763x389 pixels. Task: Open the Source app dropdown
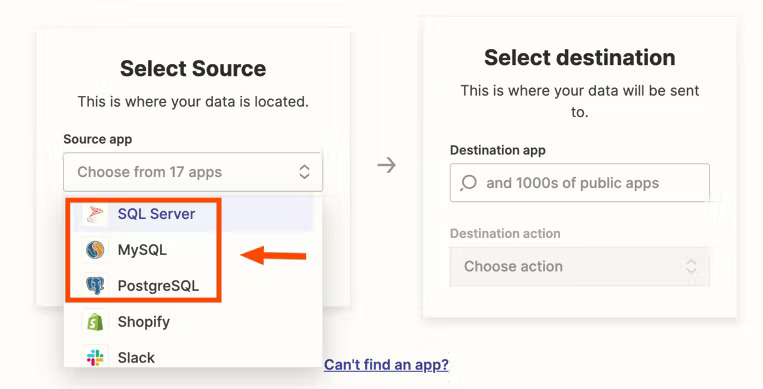(x=193, y=172)
